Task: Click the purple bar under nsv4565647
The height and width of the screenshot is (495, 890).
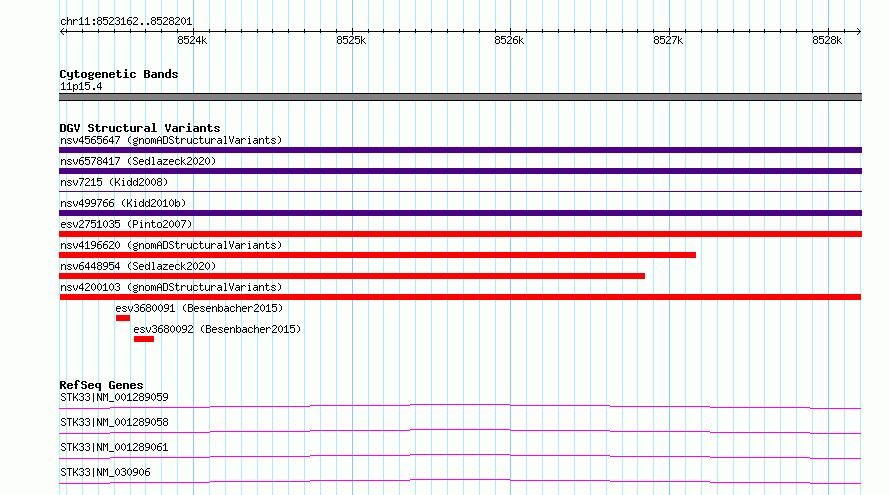Action: click(x=460, y=150)
